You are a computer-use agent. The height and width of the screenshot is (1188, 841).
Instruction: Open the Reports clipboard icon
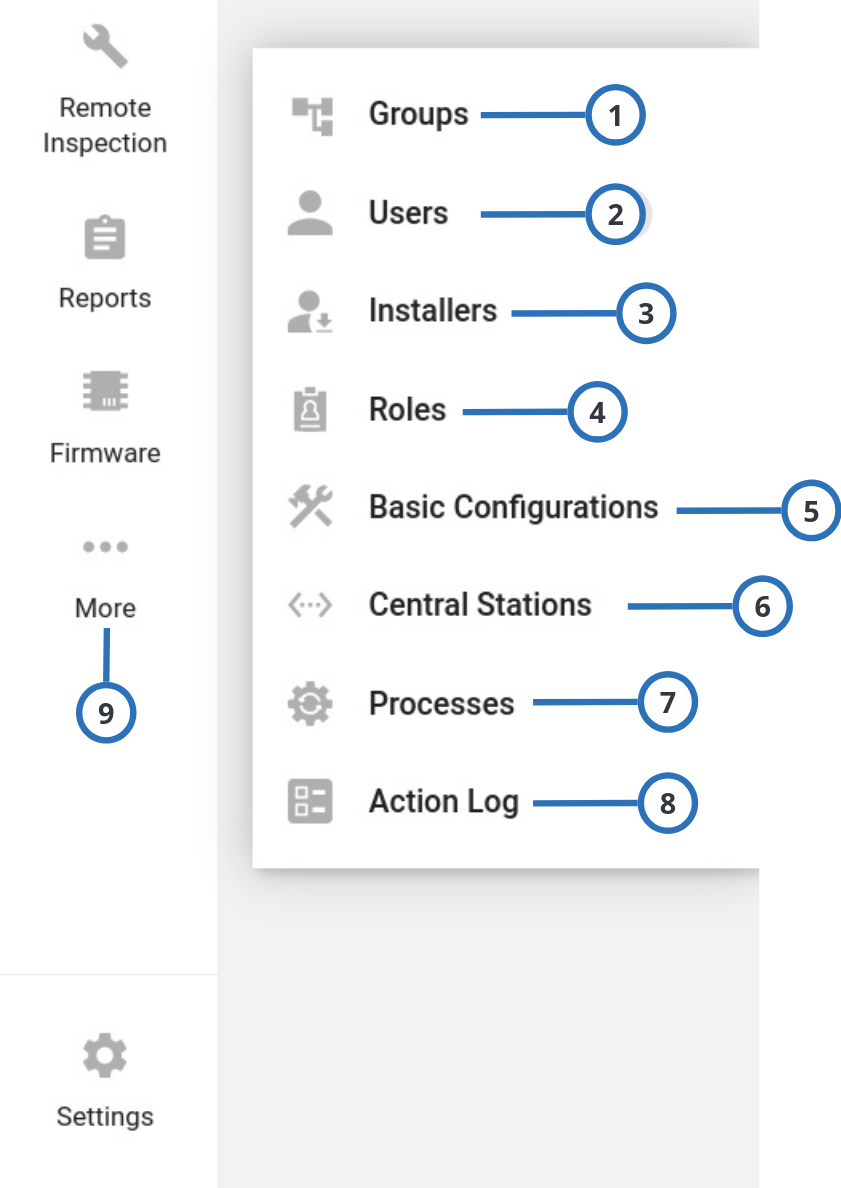click(105, 239)
